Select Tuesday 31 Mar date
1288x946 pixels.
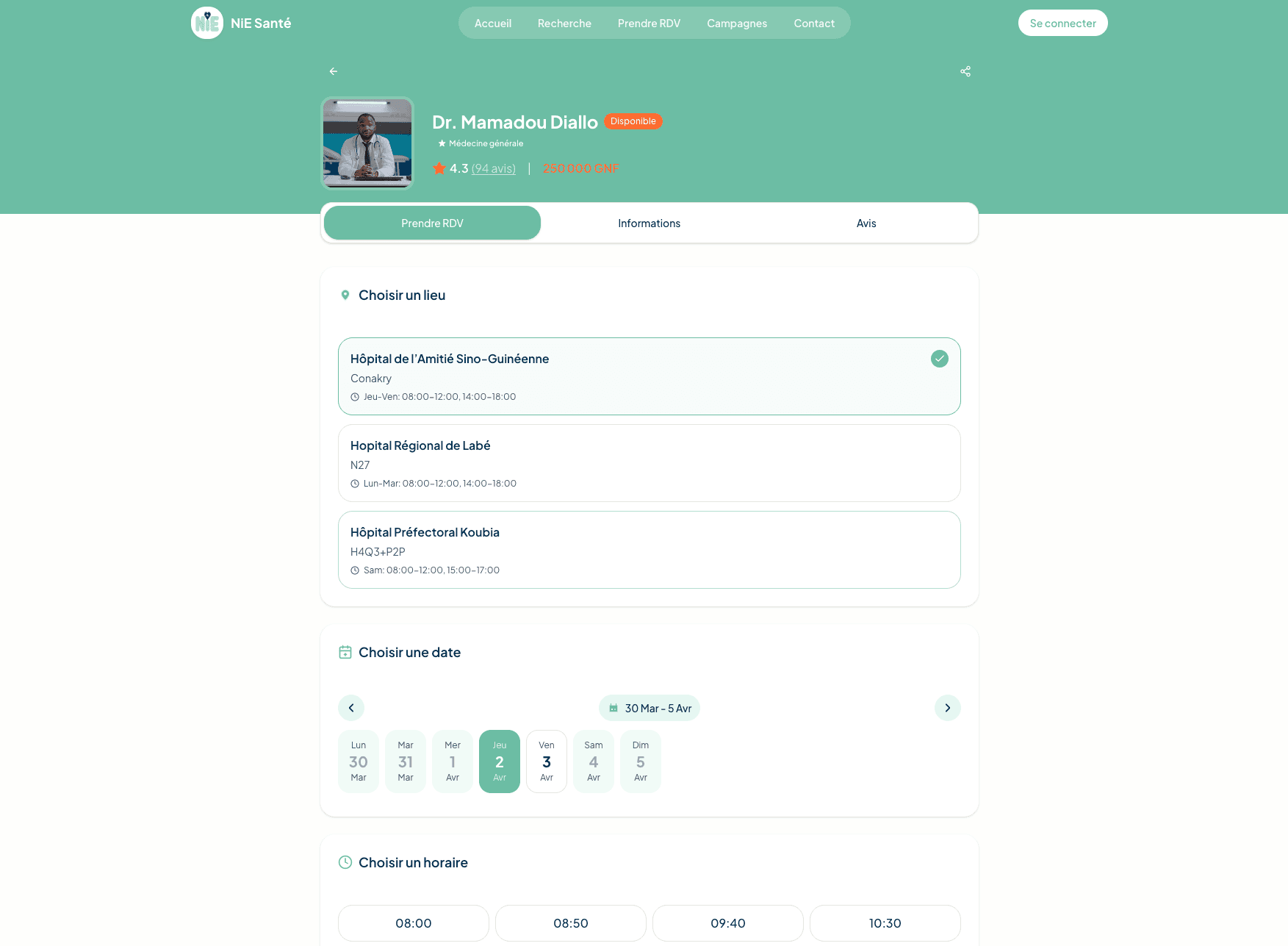point(406,762)
